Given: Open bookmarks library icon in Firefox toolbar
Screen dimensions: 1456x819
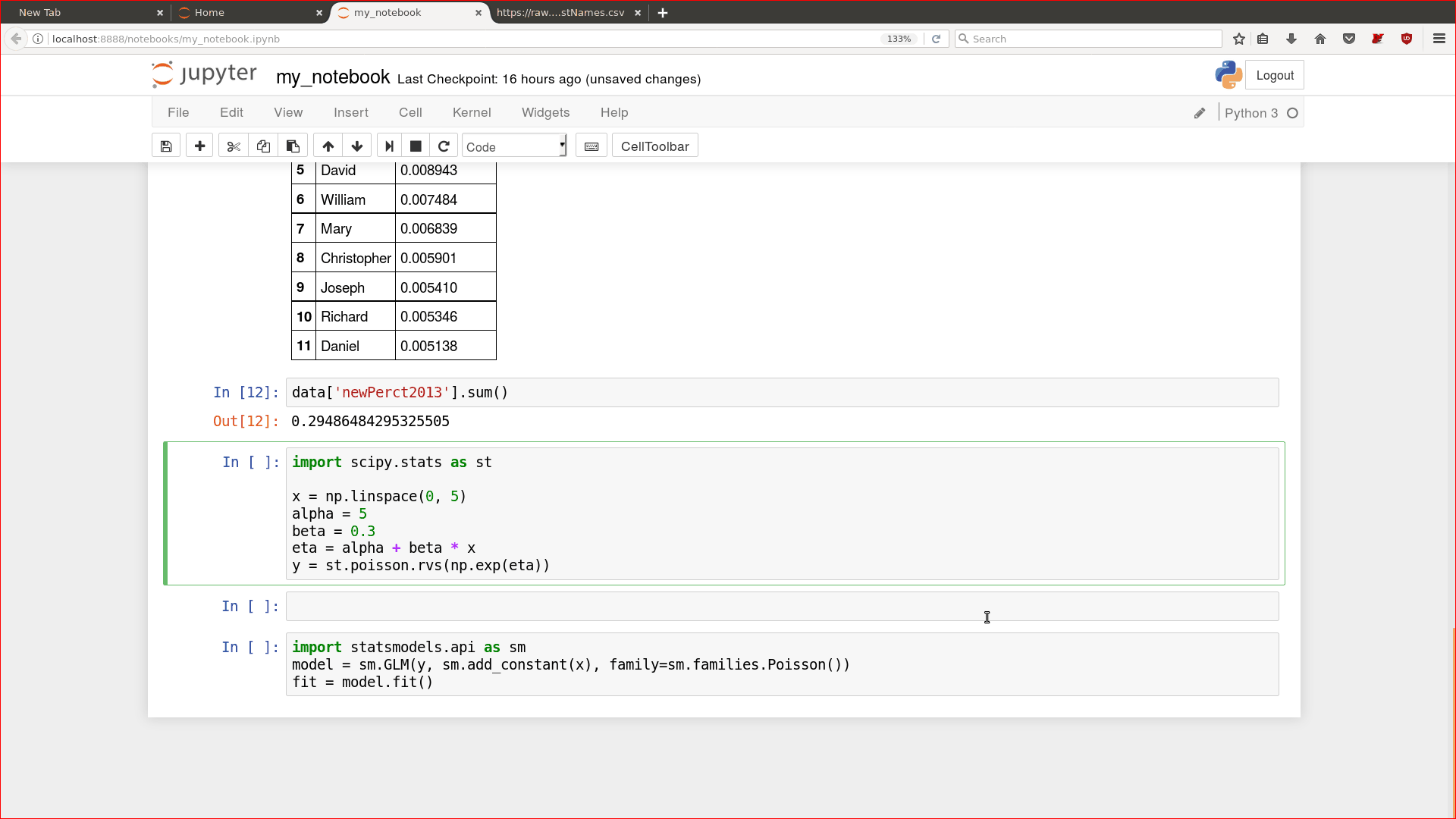Looking at the screenshot, I should click(1263, 39).
